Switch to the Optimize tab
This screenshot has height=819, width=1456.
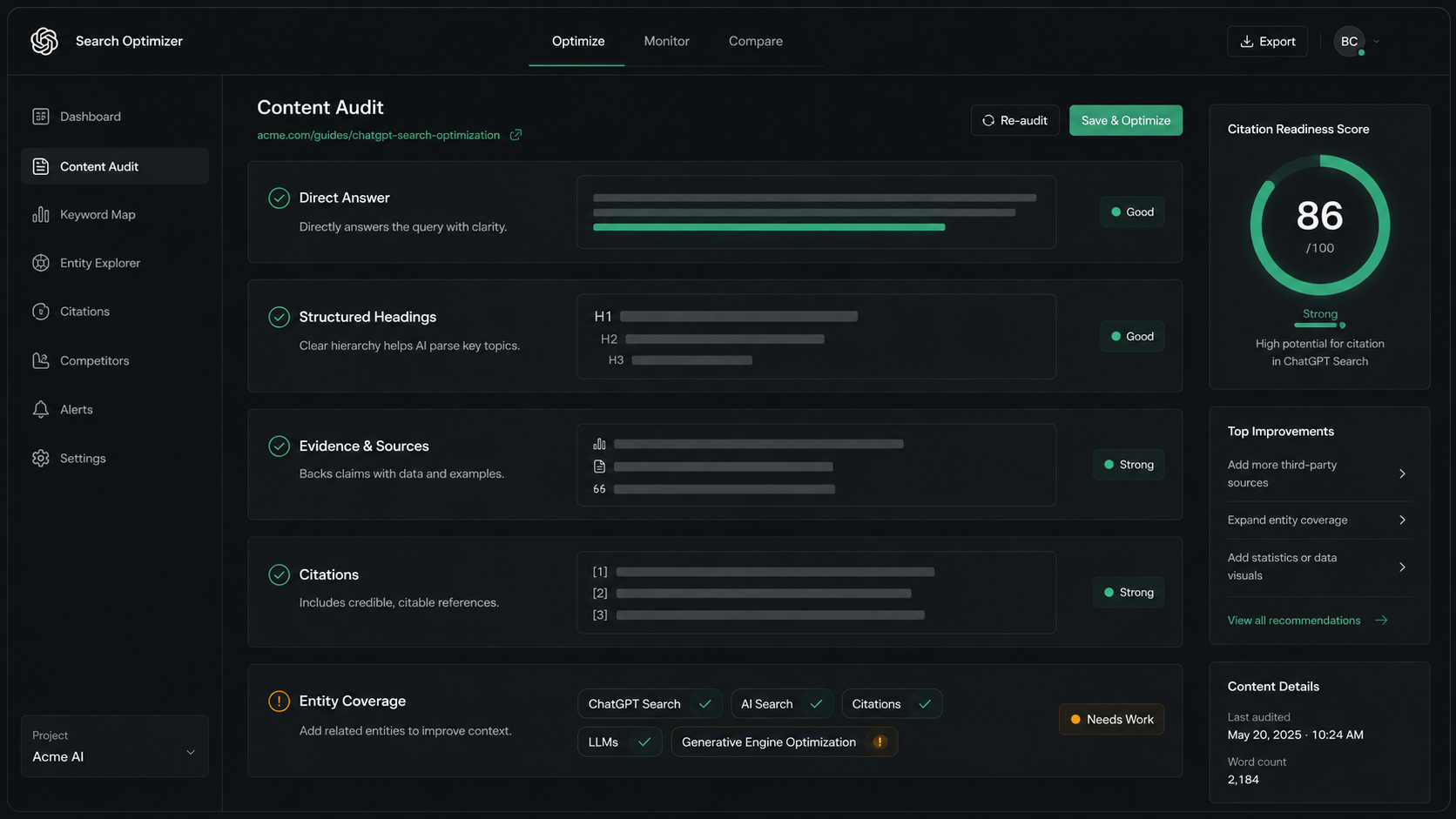(x=578, y=41)
